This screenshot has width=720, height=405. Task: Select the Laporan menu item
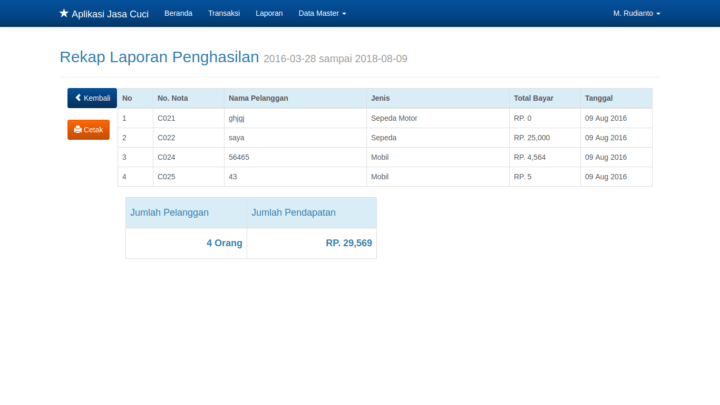[x=269, y=14]
